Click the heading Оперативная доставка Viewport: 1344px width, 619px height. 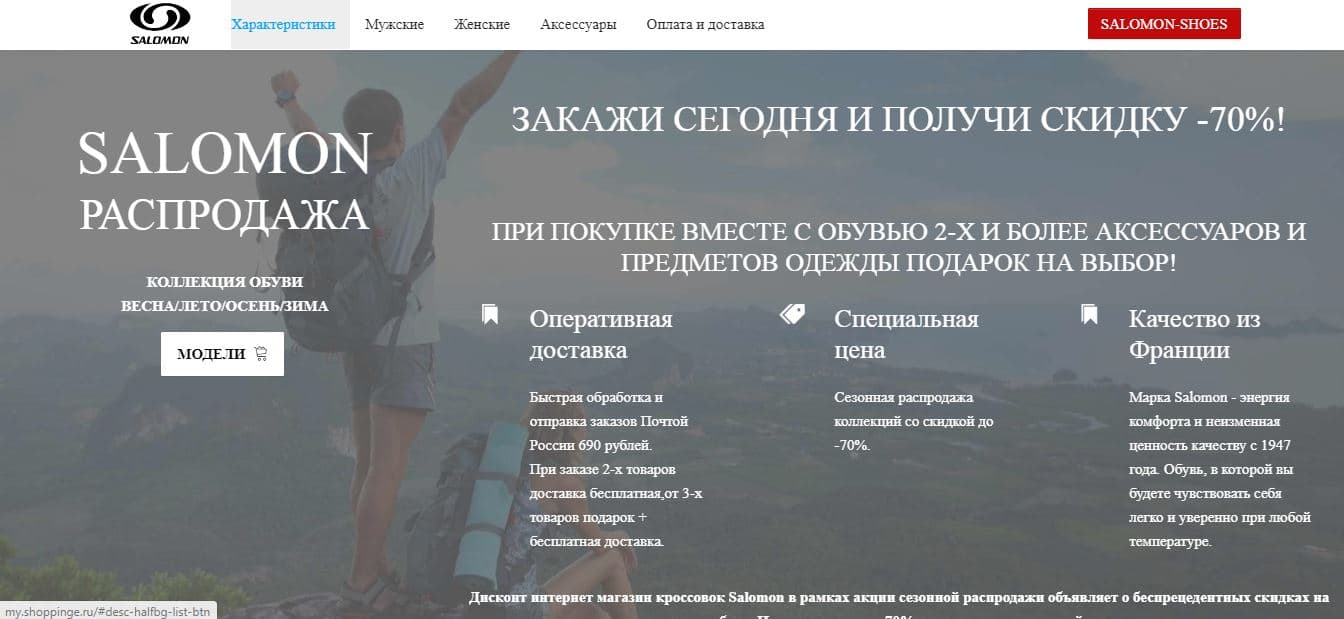tap(601, 334)
